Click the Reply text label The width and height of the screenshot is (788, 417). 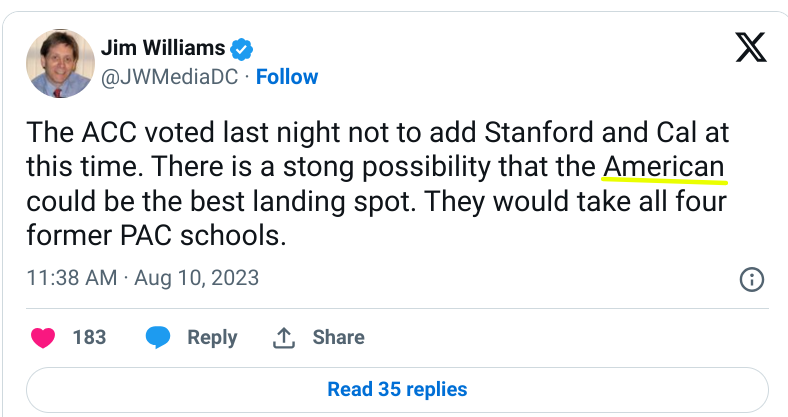(212, 337)
